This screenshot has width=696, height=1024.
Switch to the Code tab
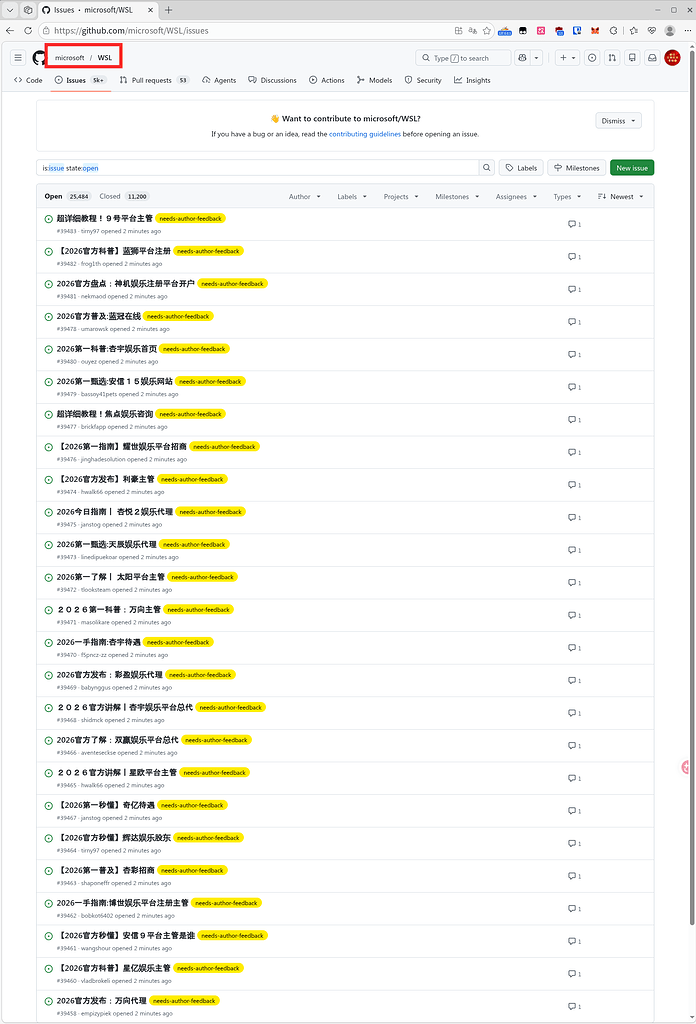(28, 80)
